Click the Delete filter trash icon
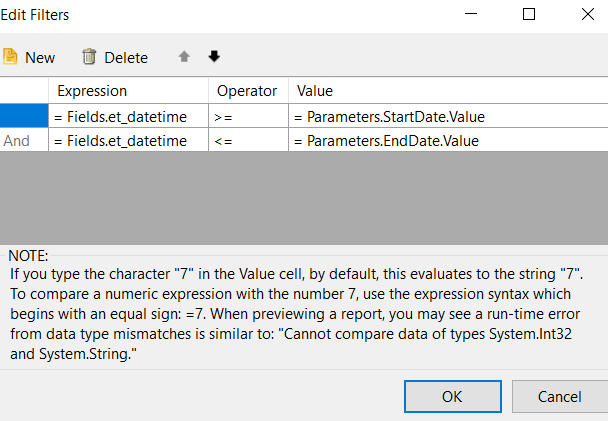The image size is (608, 421). coord(90,57)
